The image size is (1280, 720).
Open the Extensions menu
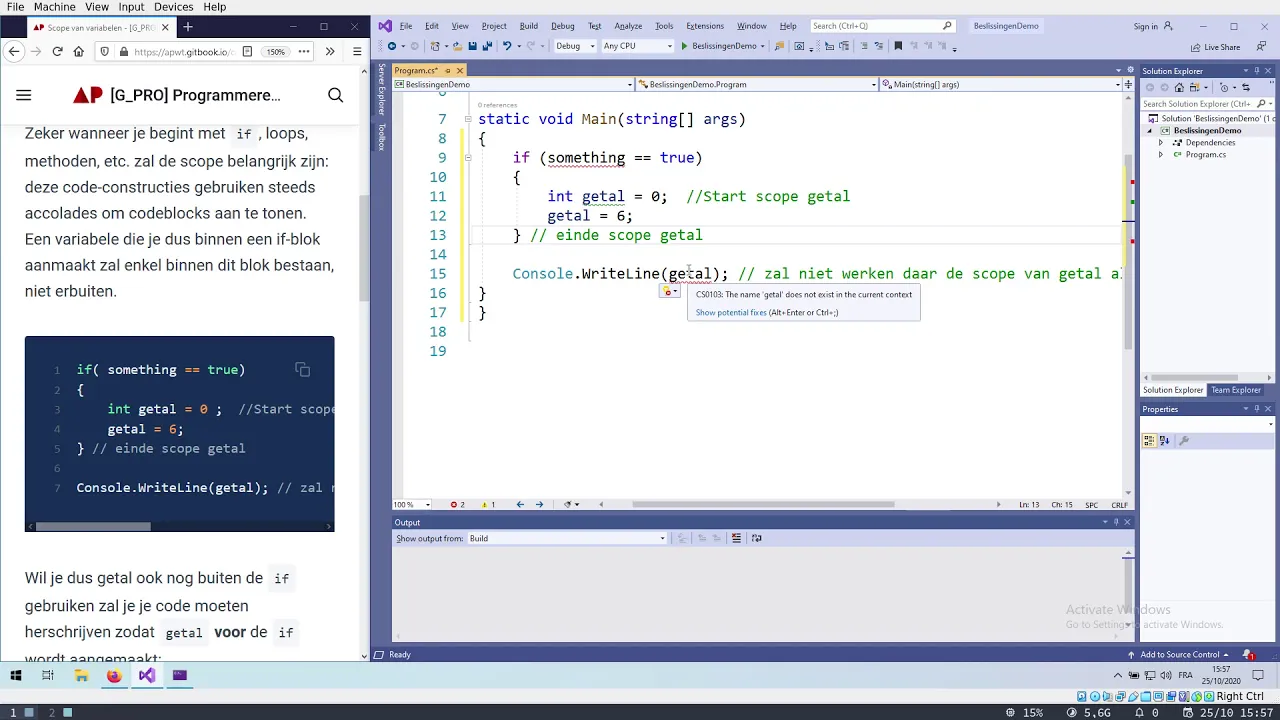(x=705, y=26)
